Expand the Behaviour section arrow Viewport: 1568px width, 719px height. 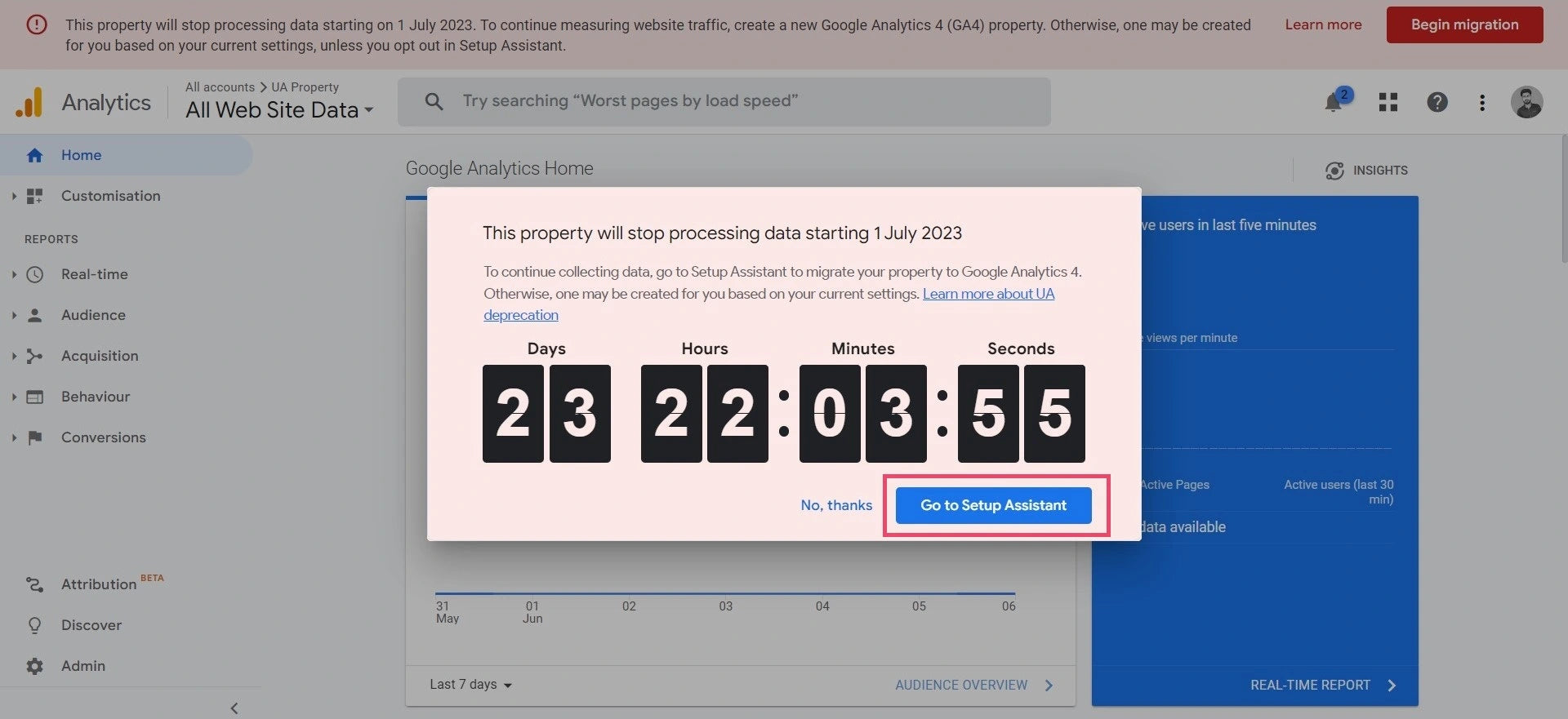click(x=14, y=397)
